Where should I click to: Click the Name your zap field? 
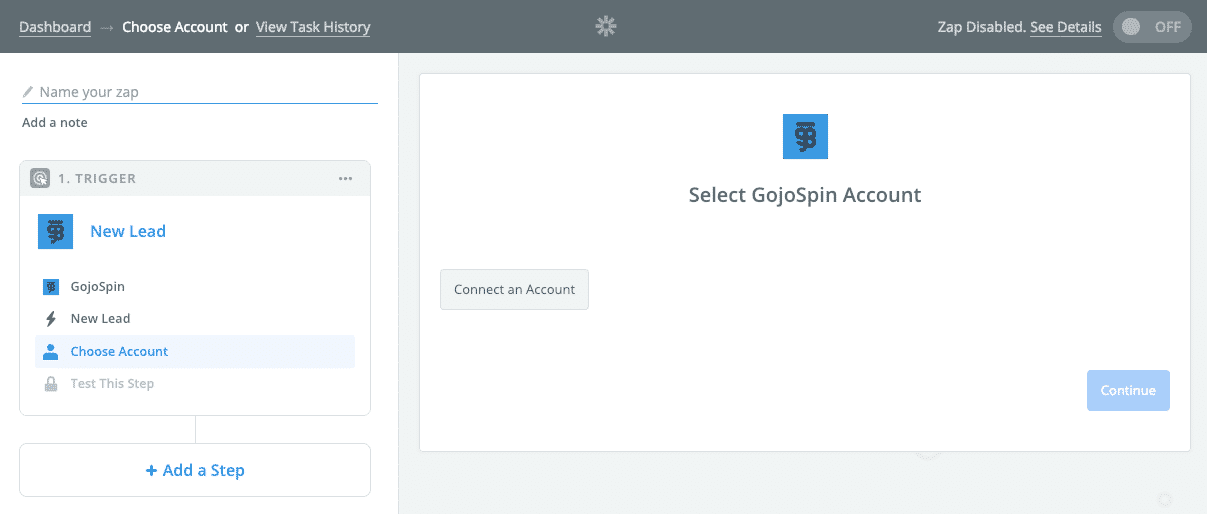pyautogui.click(x=200, y=92)
